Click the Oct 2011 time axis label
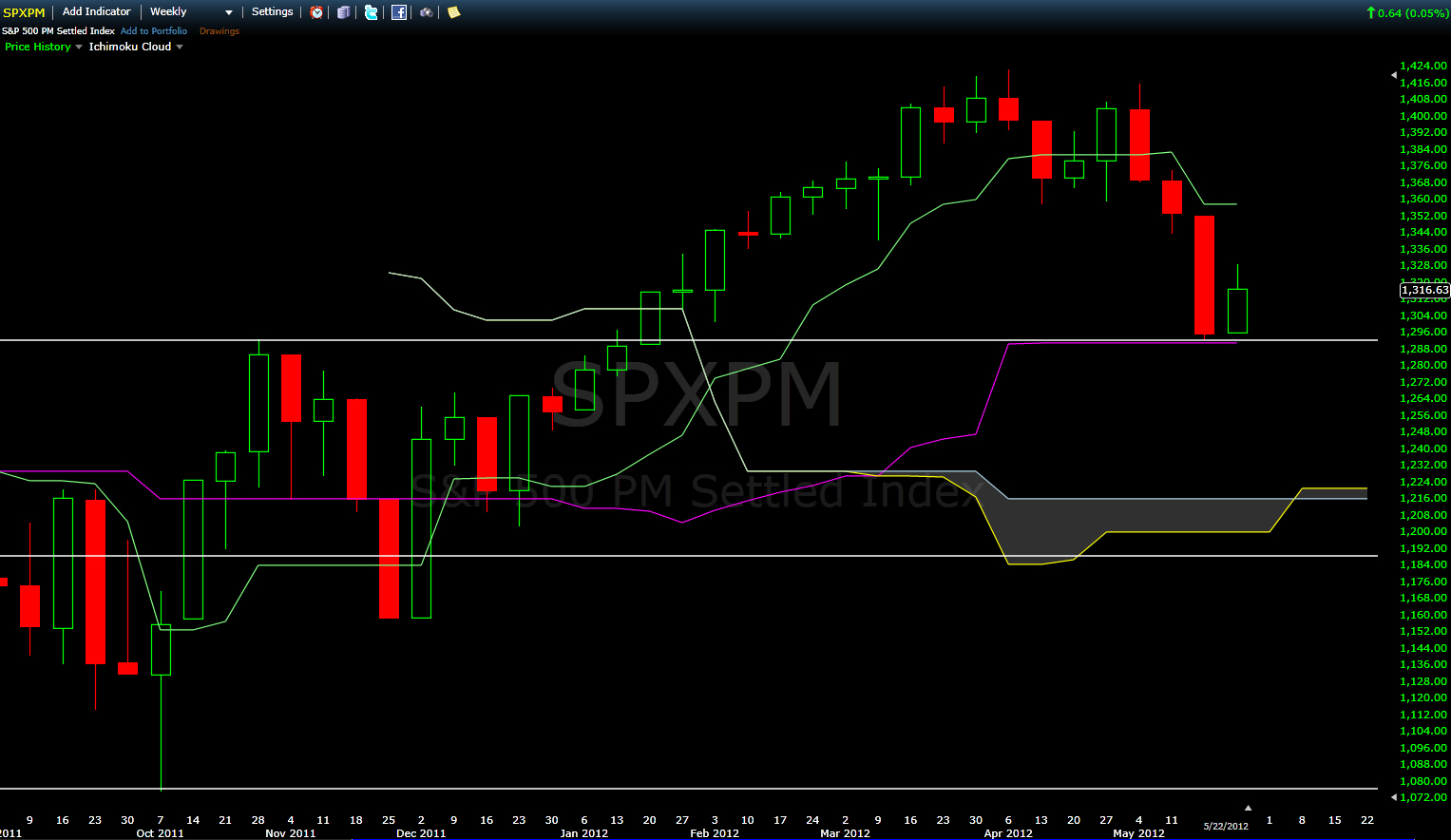Image resolution: width=1451 pixels, height=840 pixels. click(x=160, y=833)
